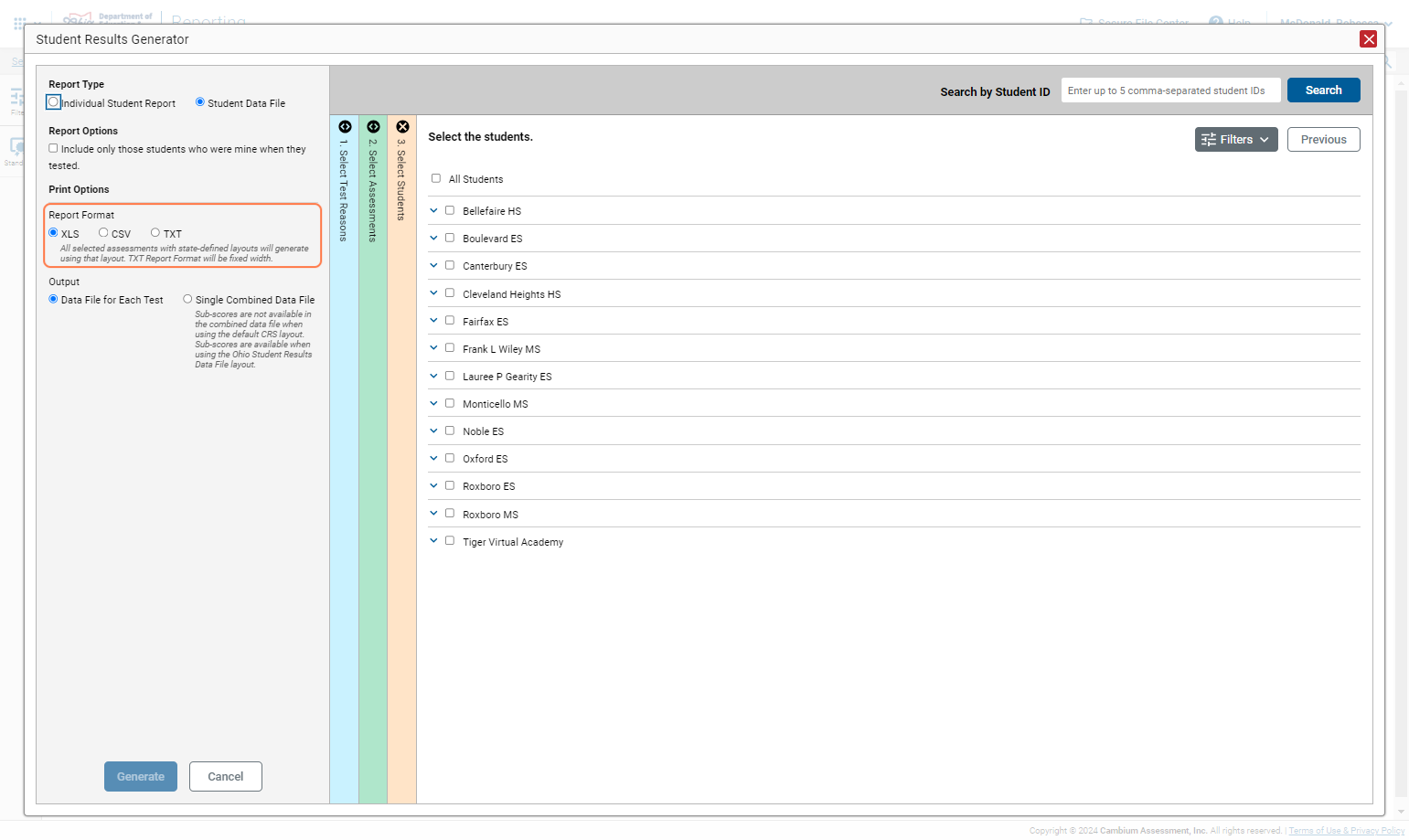Viewport: 1409px width, 840px height.
Task: Select Single Combined Data File output
Action: point(187,299)
